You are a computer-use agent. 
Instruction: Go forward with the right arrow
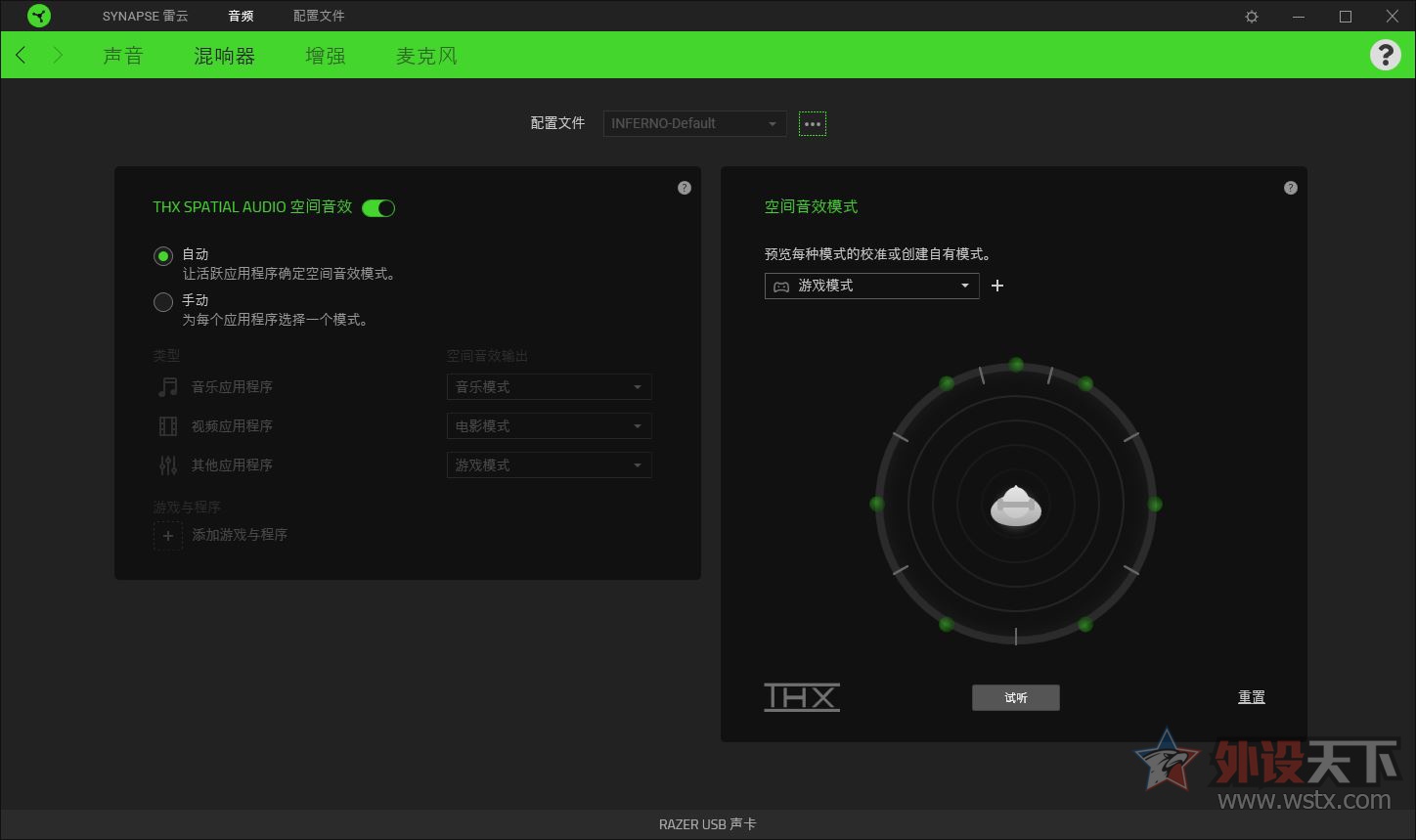tap(58, 55)
